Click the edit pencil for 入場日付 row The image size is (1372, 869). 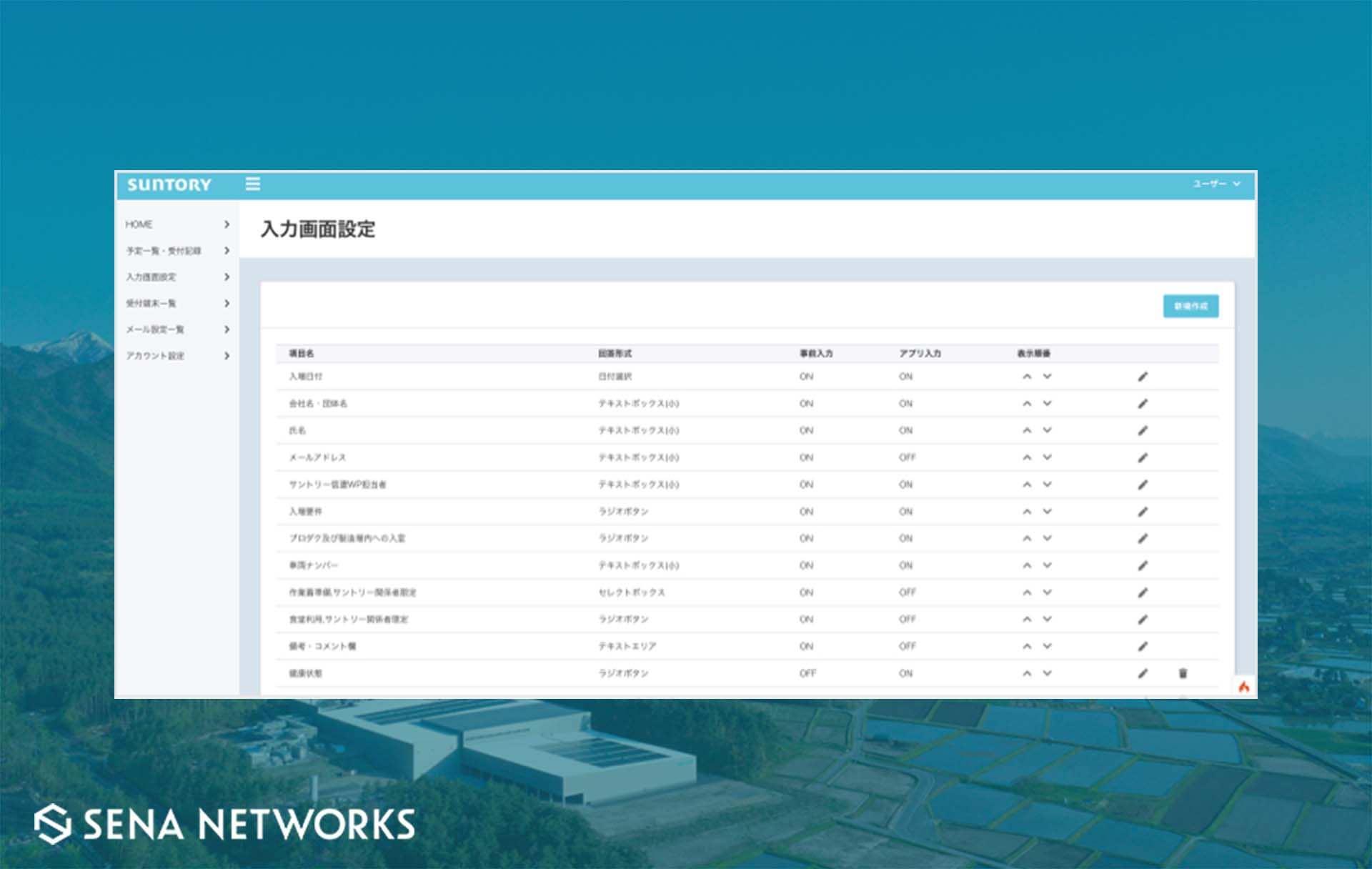click(x=1143, y=377)
